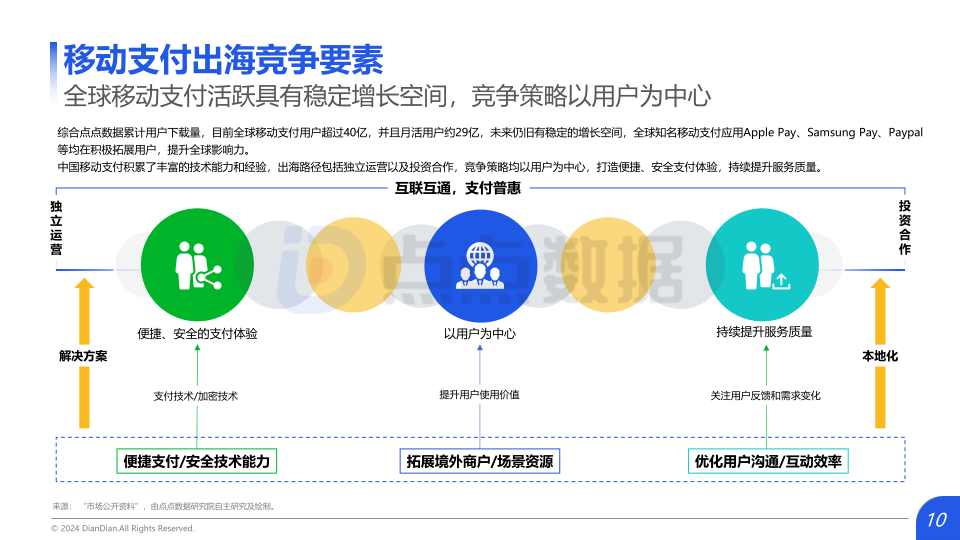960x540 pixels.
Task: Click the subtitle beginning 全球移动支付活跃
Action: (x=387, y=96)
